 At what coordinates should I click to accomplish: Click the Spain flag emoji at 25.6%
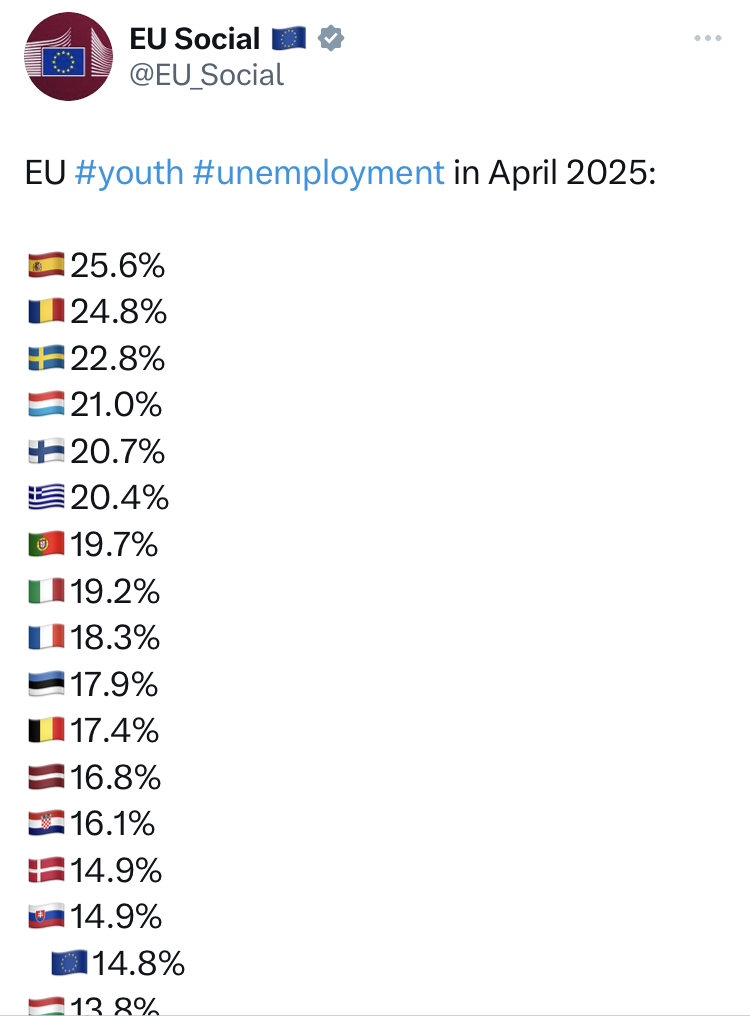click(x=47, y=265)
